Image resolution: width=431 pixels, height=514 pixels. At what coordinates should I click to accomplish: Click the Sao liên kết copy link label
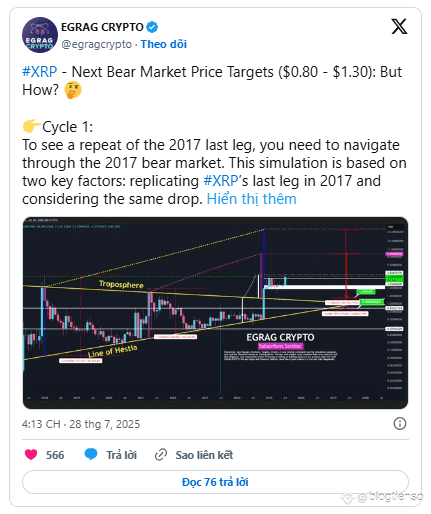[x=204, y=455]
